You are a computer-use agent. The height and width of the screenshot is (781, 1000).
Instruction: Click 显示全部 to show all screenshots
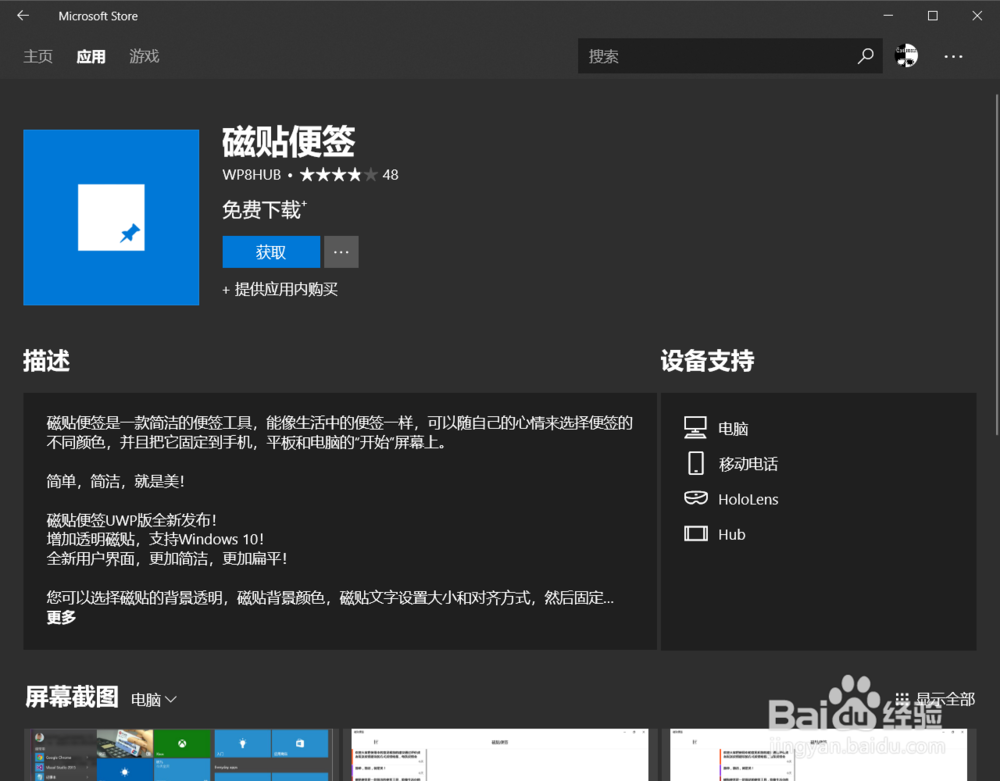pyautogui.click(x=946, y=699)
